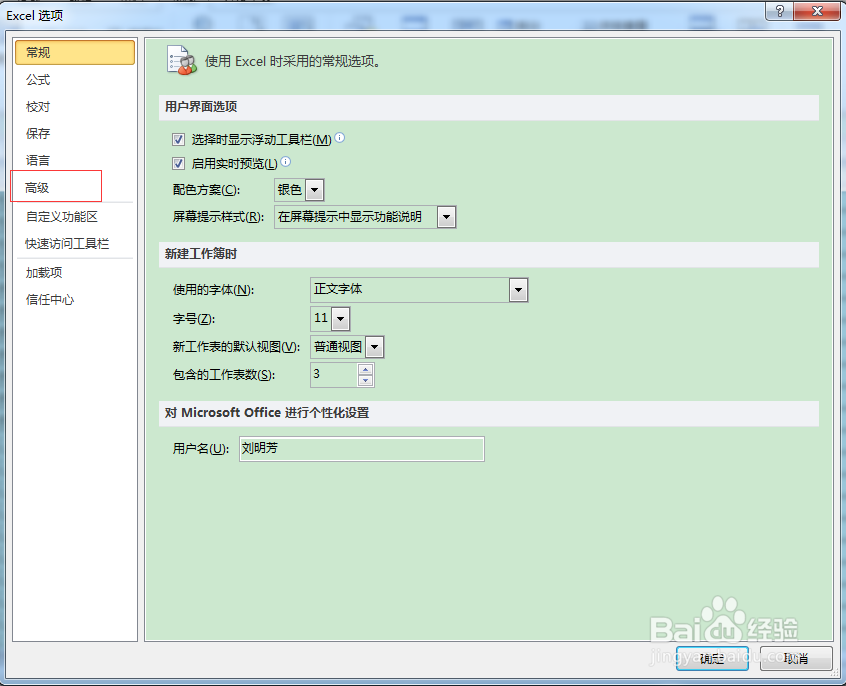846x686 pixels.
Task: Open the 屏幕提示样式 dropdown
Action: (x=446, y=217)
